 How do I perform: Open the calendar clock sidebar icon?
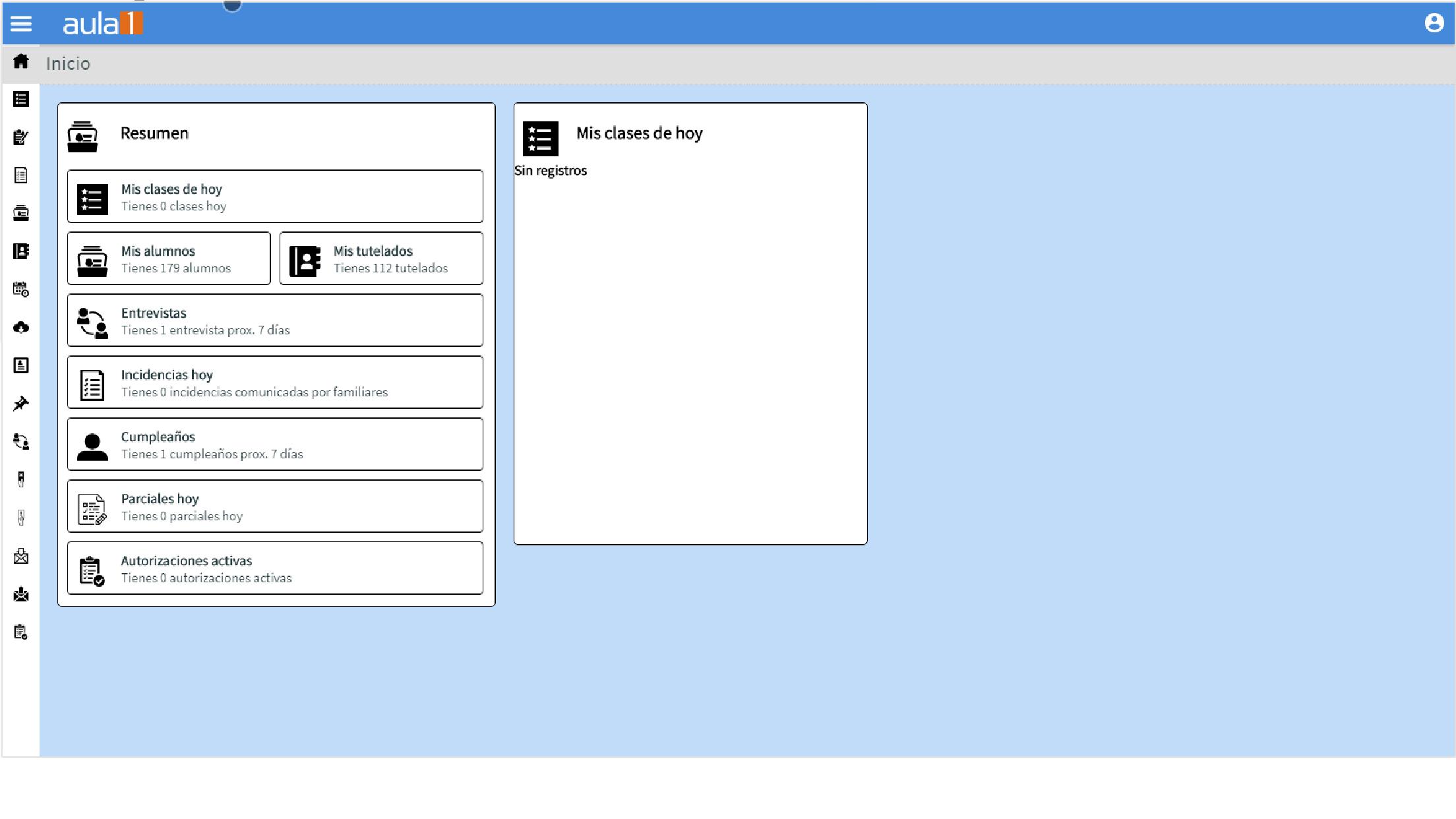[x=21, y=289]
